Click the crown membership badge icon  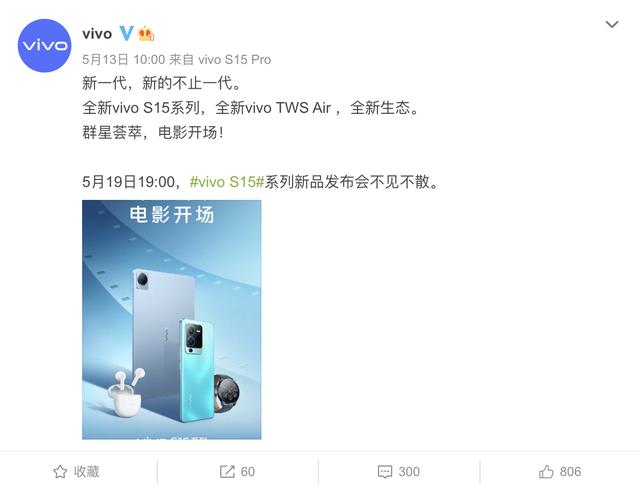[x=146, y=34]
